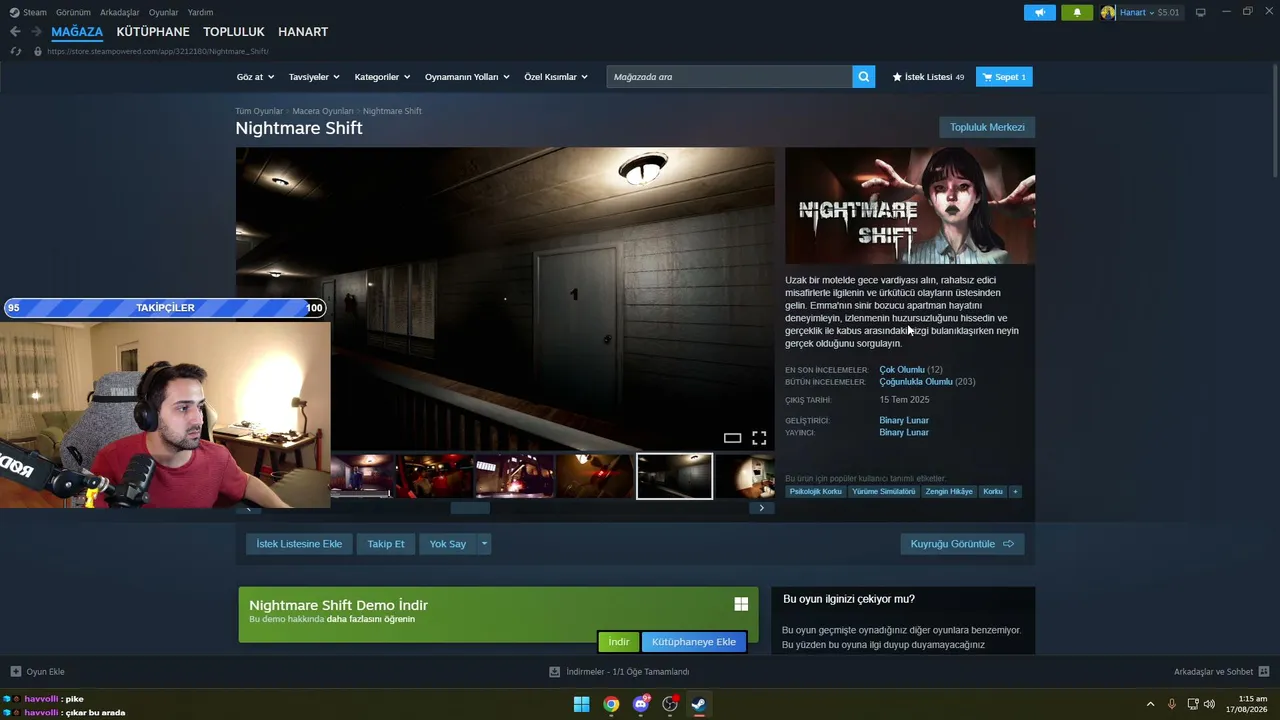Open the Sepet cart button
Viewport: 1280px width, 720px height.
(1004, 77)
